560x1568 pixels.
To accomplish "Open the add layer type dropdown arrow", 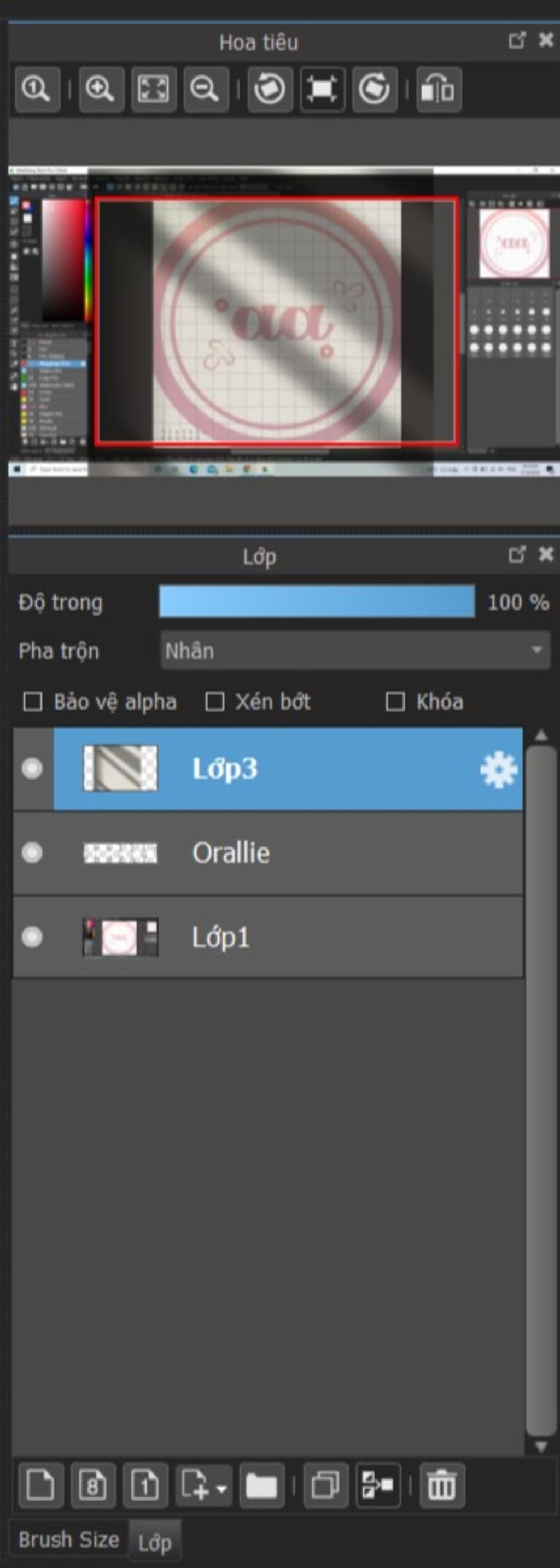I will click(x=221, y=1488).
